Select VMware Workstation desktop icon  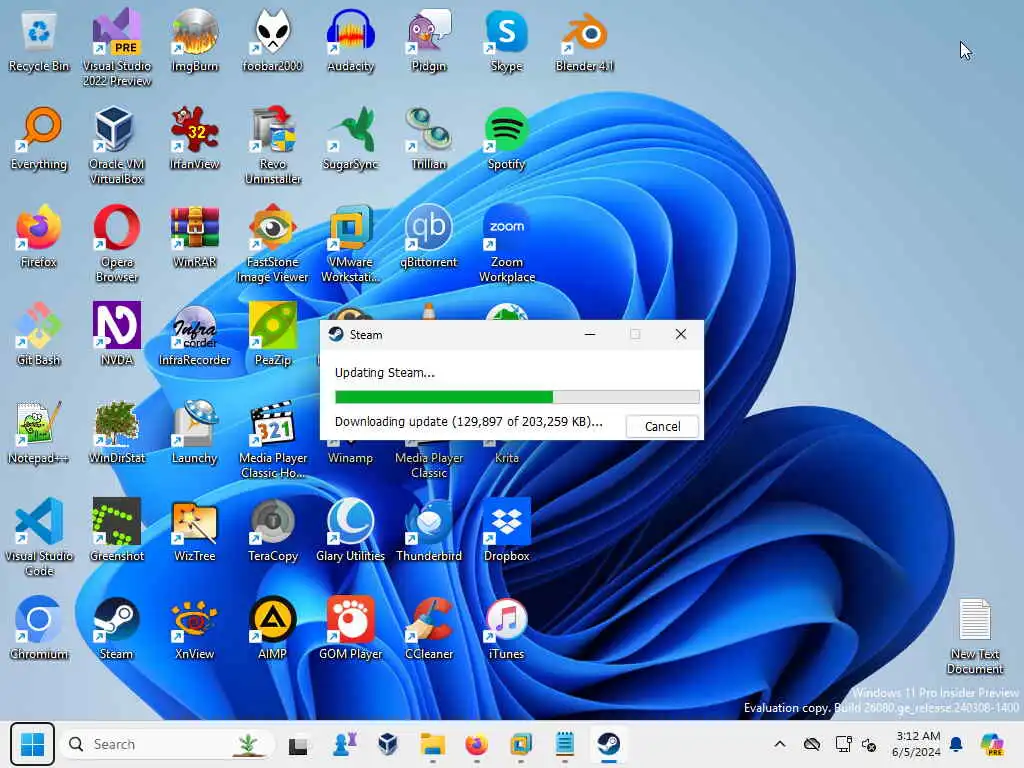pyautogui.click(x=351, y=244)
